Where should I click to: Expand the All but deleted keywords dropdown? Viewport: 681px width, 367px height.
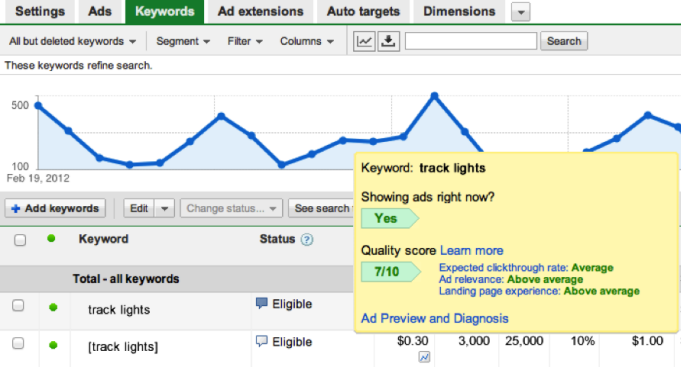tap(73, 41)
